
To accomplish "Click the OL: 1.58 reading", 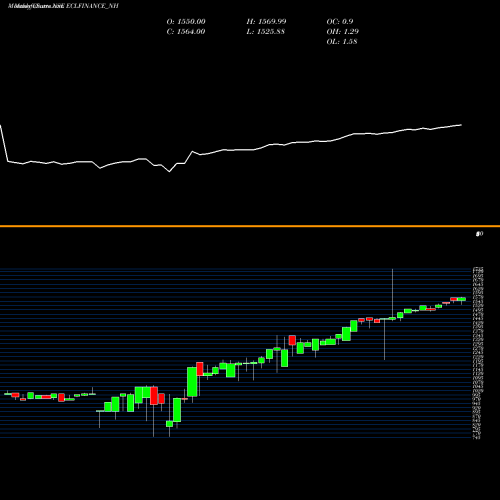I will 342,41.
